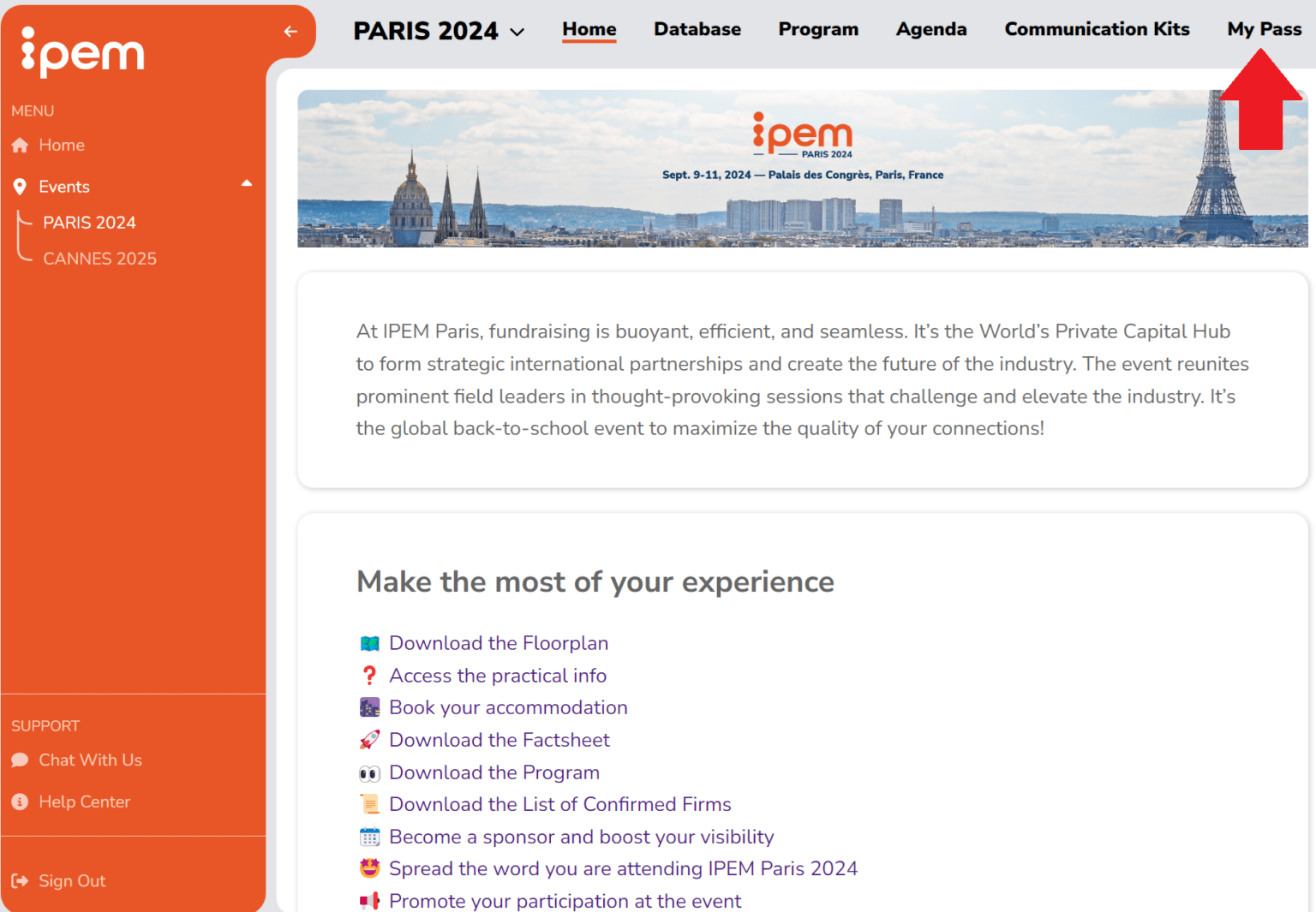The image size is (1316, 912).
Task: Select the Home icon in the sidebar menu
Action: (x=20, y=145)
